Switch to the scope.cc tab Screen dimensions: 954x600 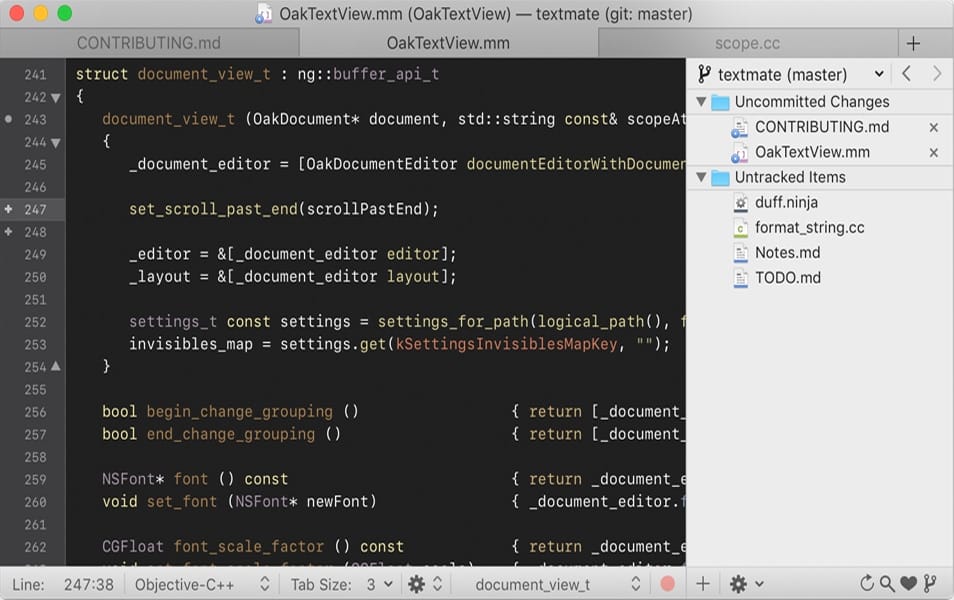point(745,43)
